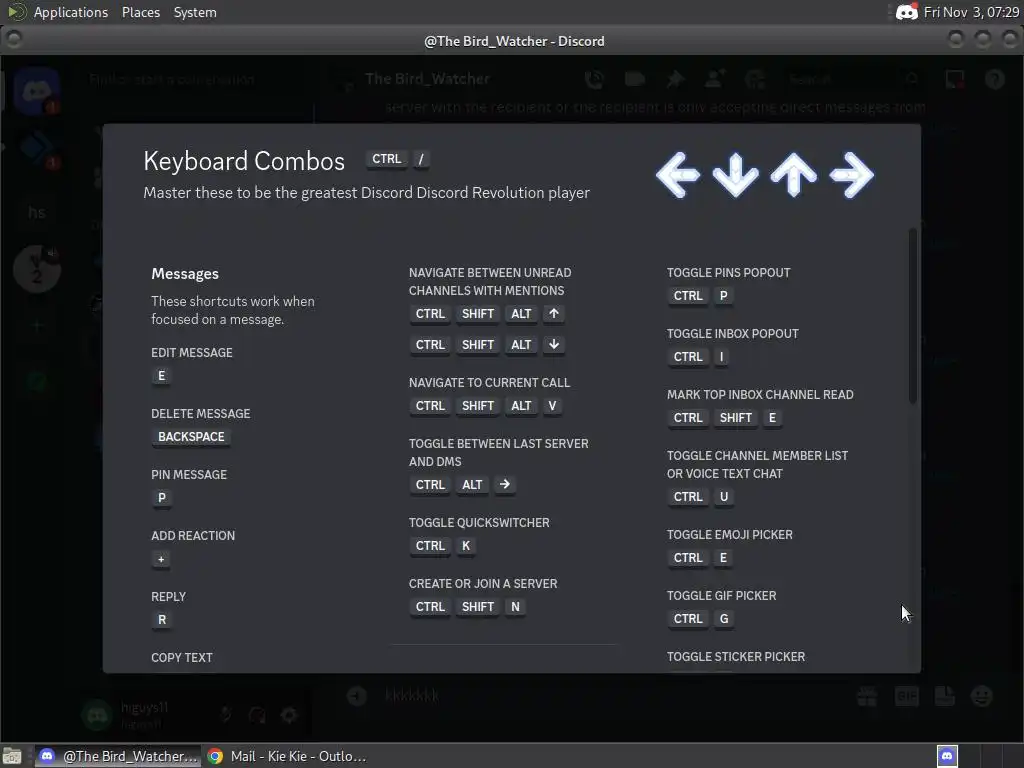
Task: Click the left arrow in the header
Action: click(x=678, y=174)
